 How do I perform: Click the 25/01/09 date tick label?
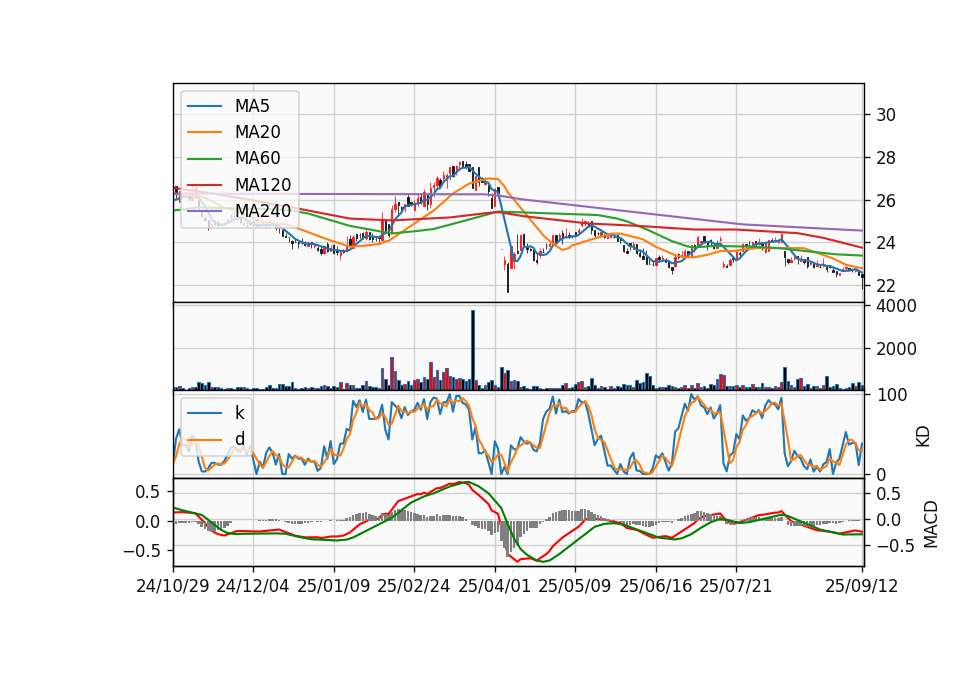[x=334, y=586]
